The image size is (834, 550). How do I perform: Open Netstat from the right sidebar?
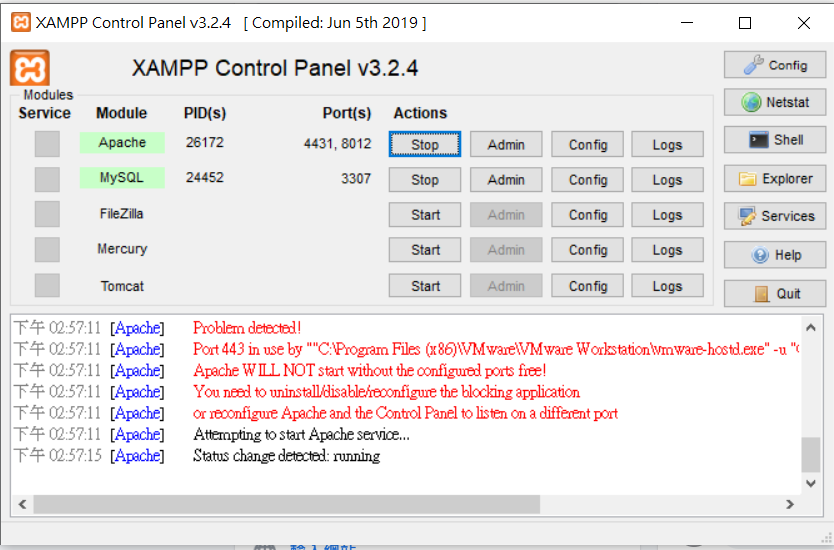(x=775, y=102)
